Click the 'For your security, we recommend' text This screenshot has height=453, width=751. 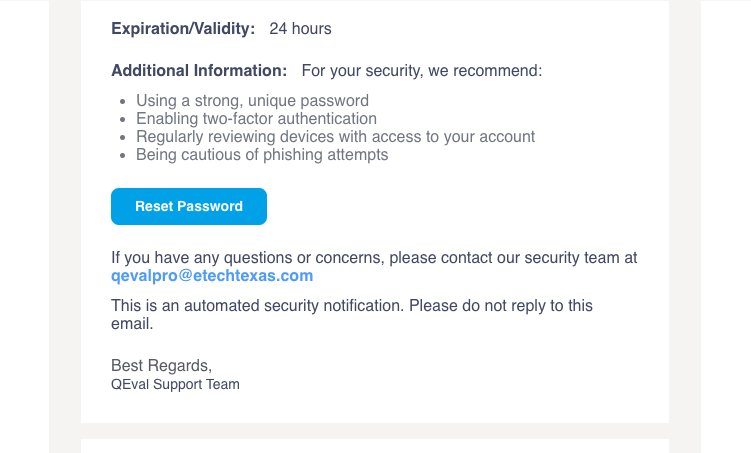coord(421,71)
